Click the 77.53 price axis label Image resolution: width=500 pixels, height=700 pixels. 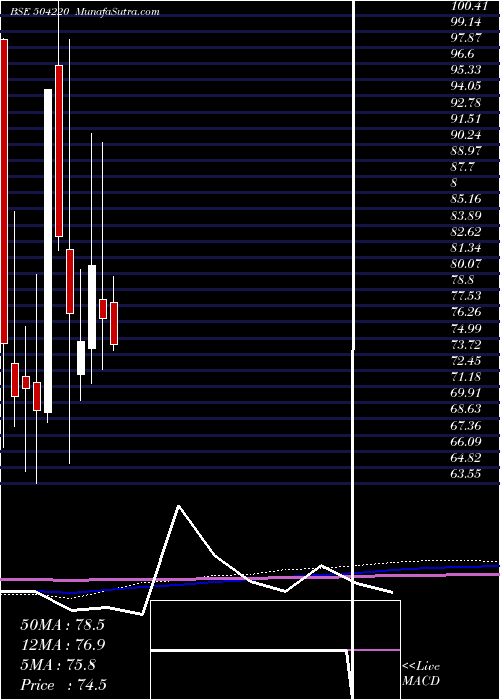point(466,296)
